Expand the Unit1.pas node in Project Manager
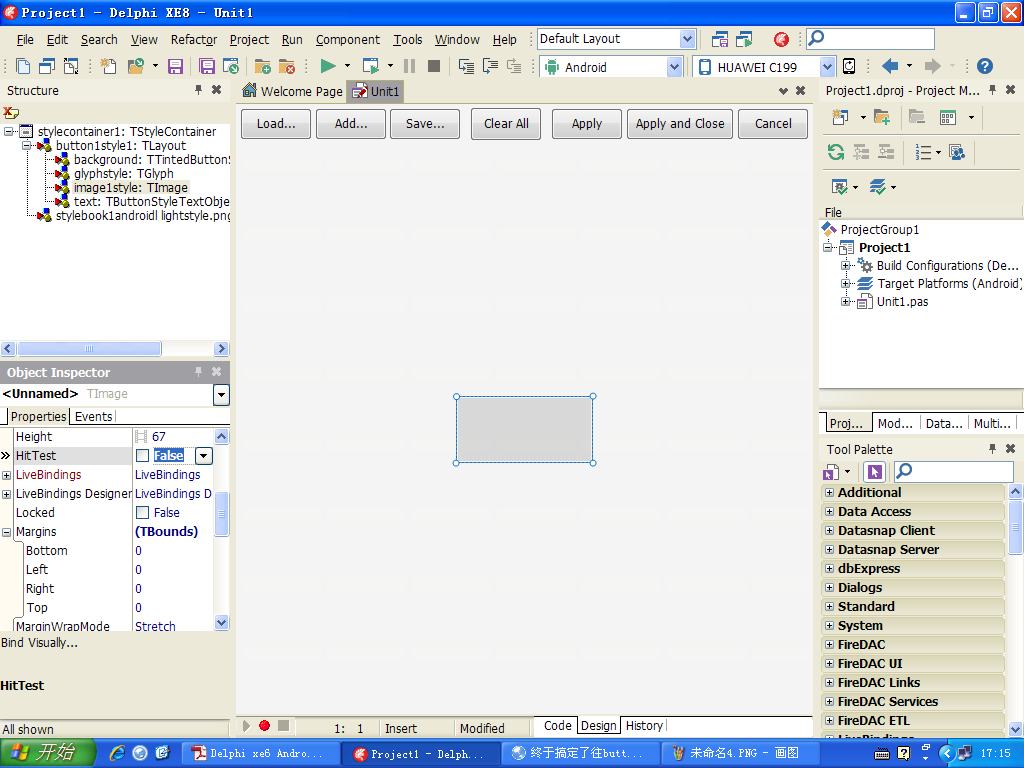Screen dimensions: 1024x768 (x=846, y=302)
